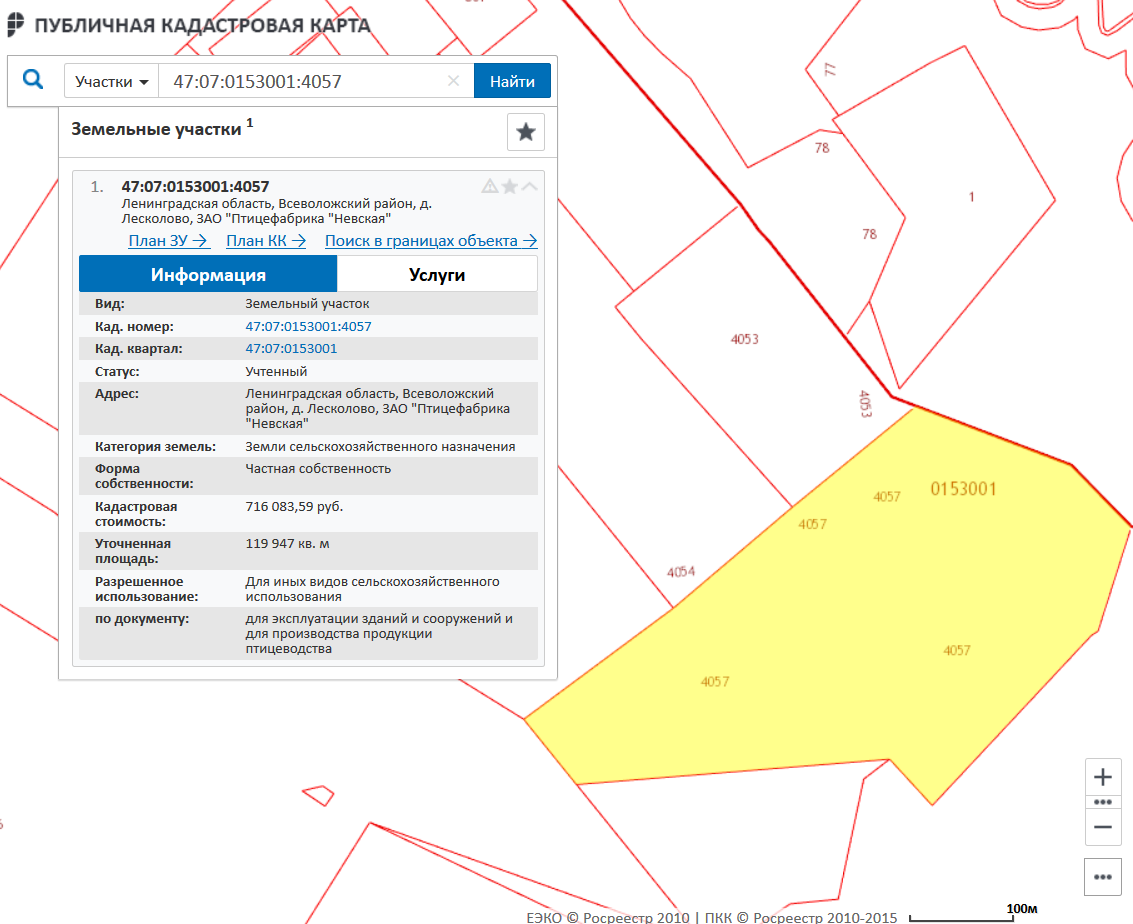
Task: Open the zoom level slider dots
Action: [1103, 802]
